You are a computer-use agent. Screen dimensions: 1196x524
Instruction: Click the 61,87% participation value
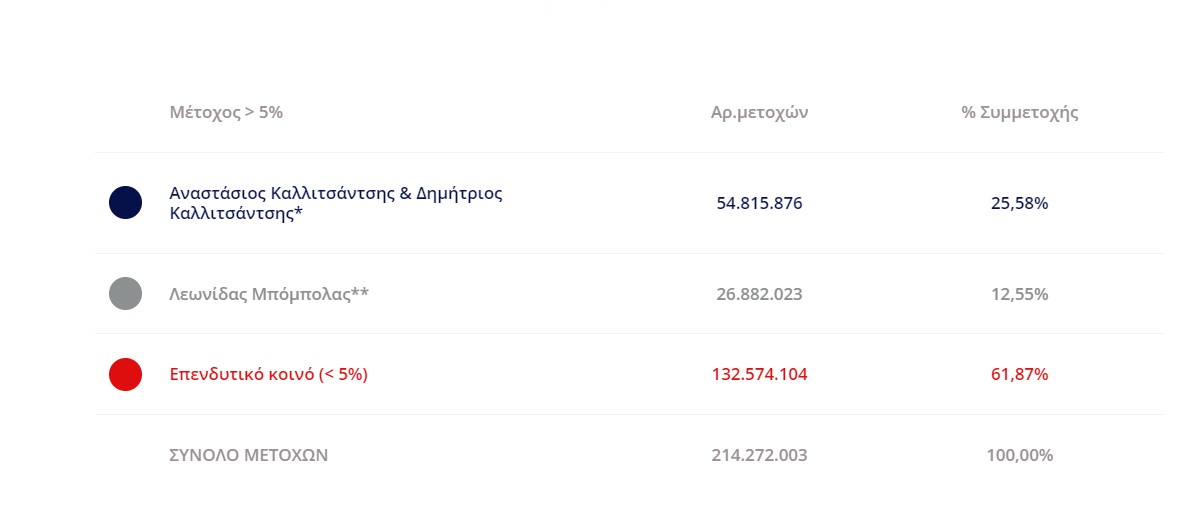1019,374
